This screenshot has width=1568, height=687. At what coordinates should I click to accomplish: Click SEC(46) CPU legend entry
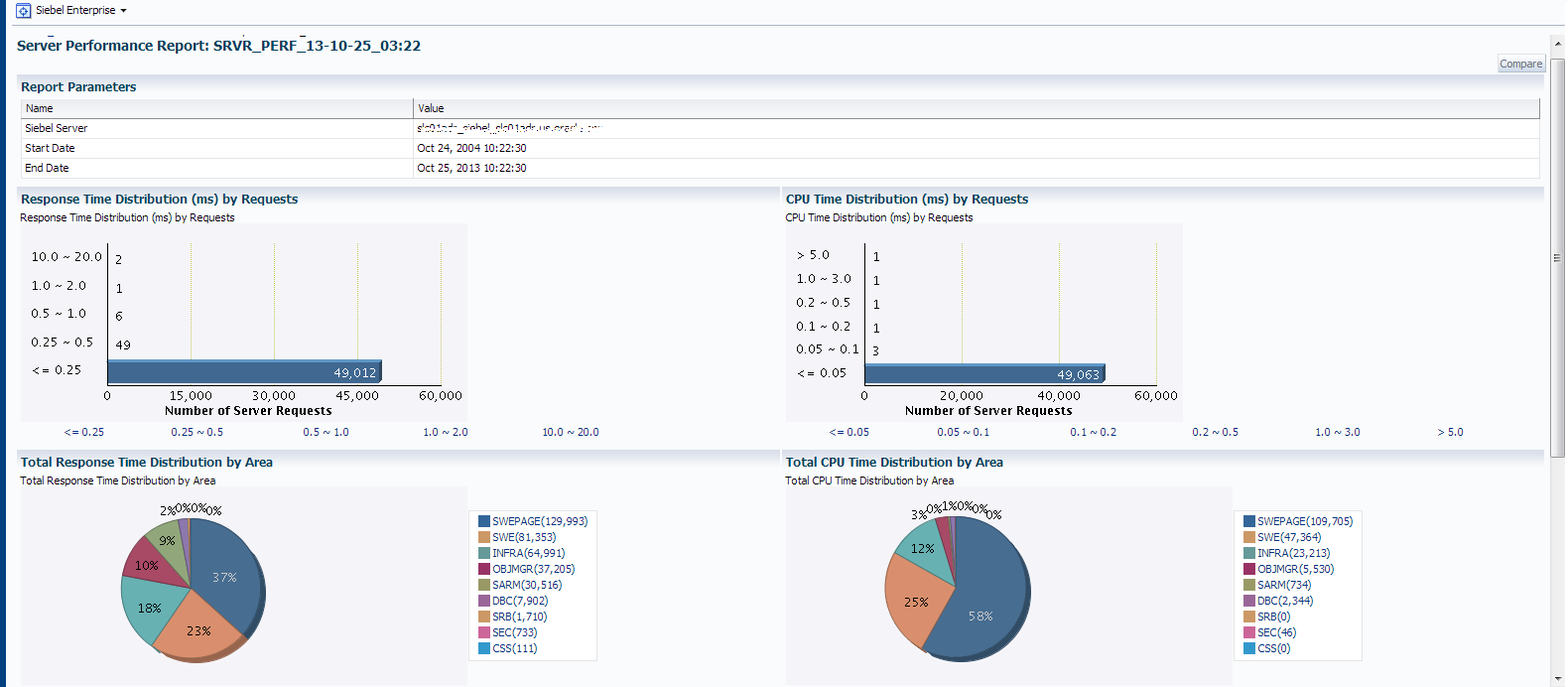point(1276,632)
